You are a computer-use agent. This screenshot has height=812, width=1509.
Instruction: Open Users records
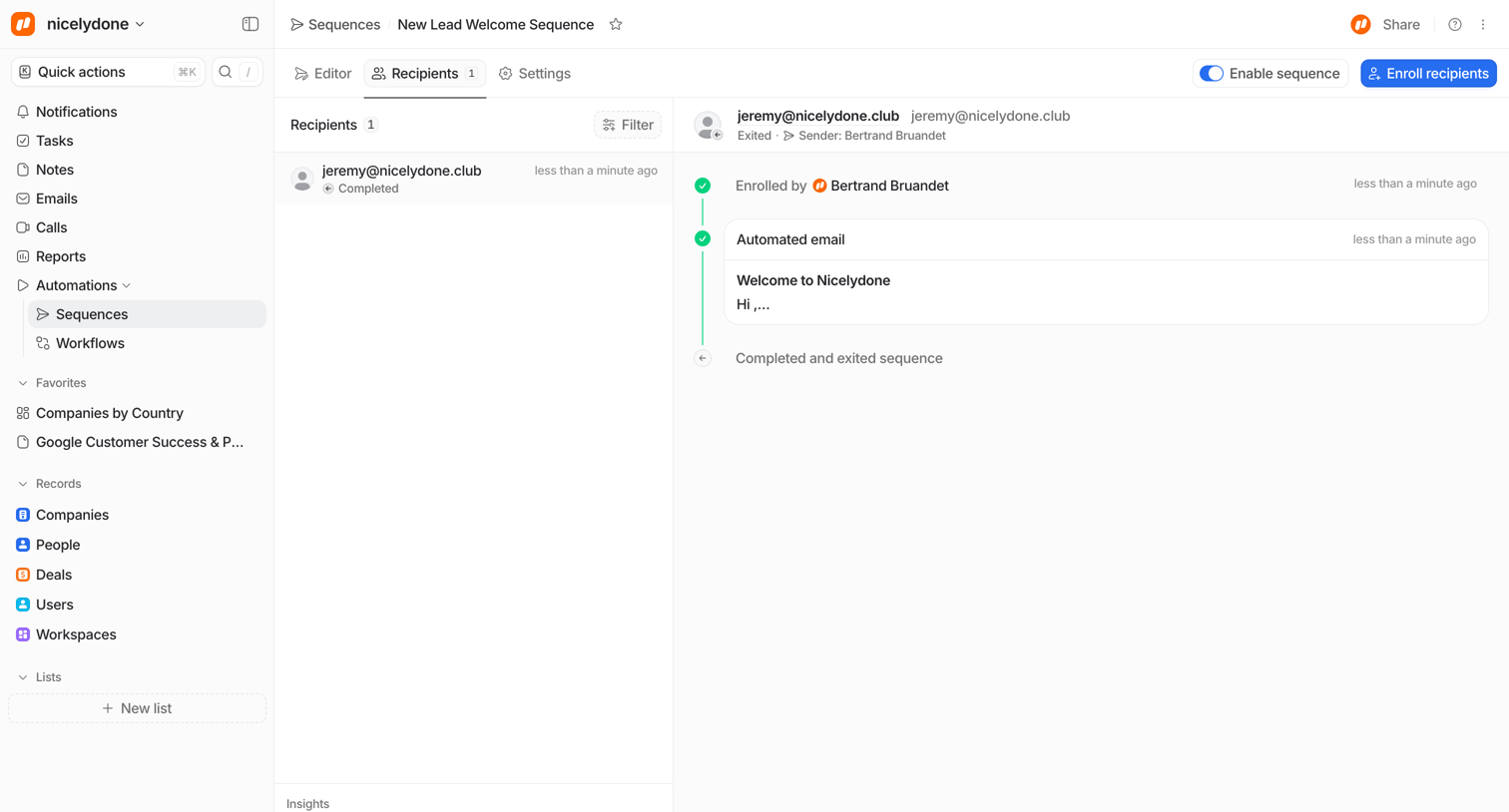pyautogui.click(x=138, y=605)
